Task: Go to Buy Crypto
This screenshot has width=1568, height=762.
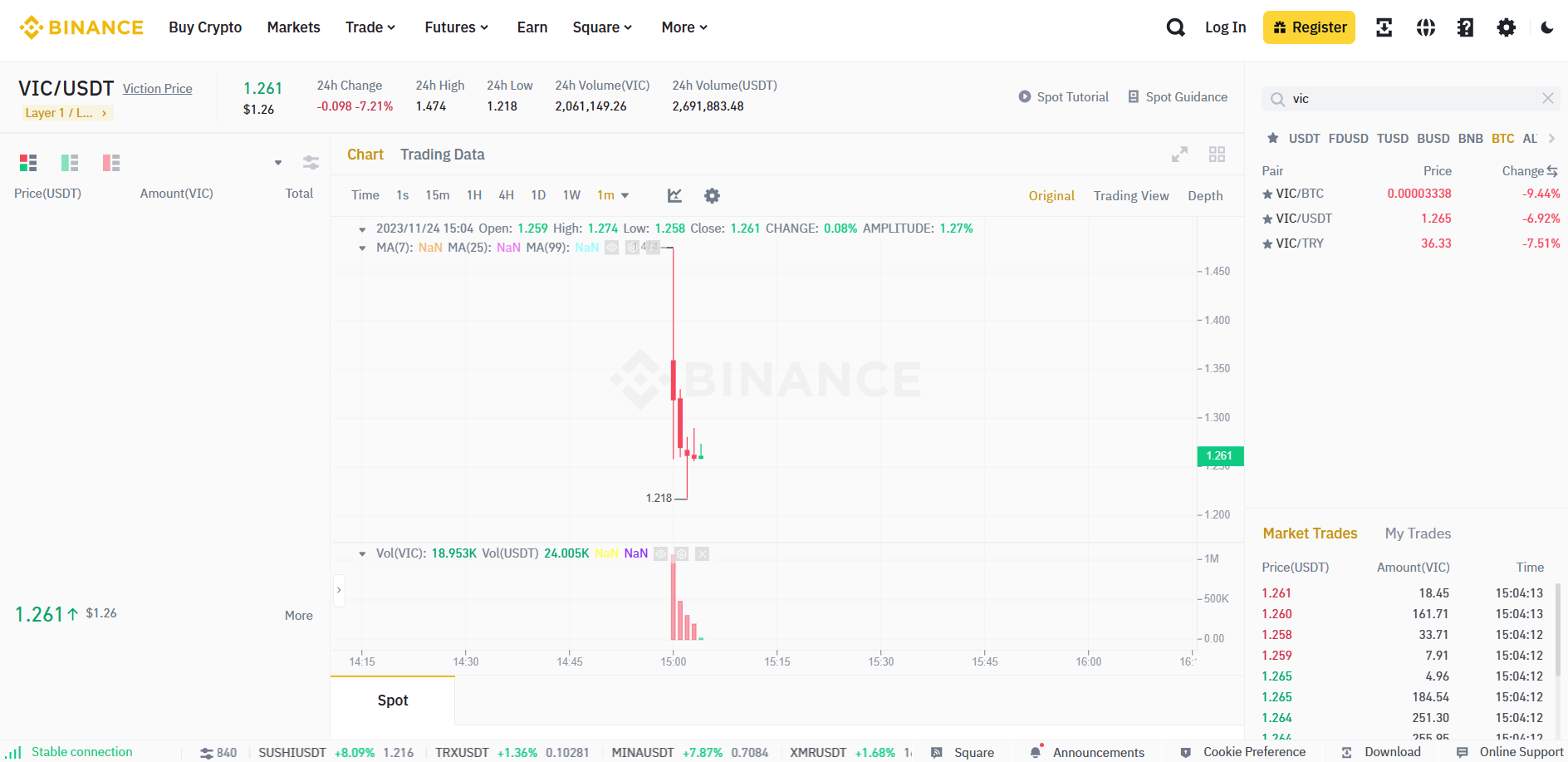Action: tap(205, 27)
